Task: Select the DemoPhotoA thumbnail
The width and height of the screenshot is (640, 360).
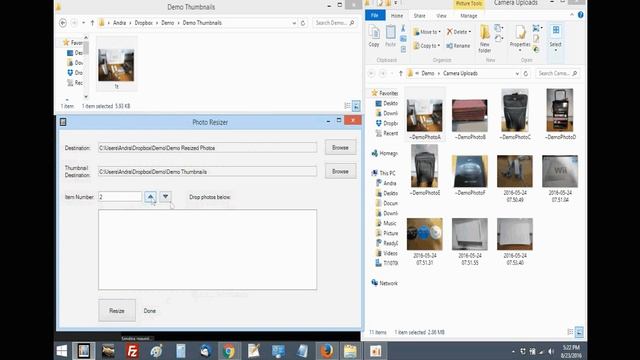Action: tap(424, 115)
